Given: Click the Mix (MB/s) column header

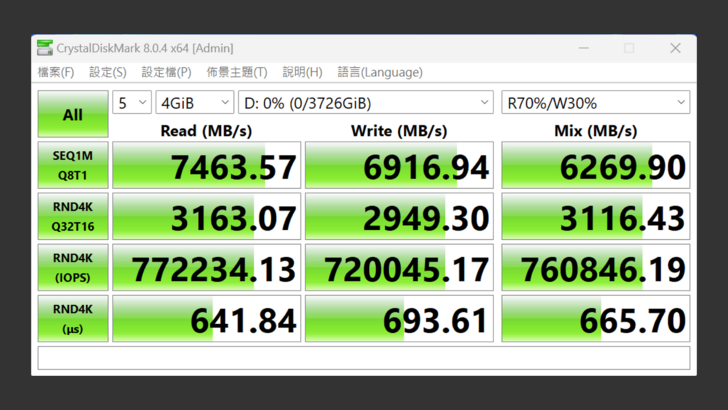Looking at the screenshot, I should click(596, 131).
